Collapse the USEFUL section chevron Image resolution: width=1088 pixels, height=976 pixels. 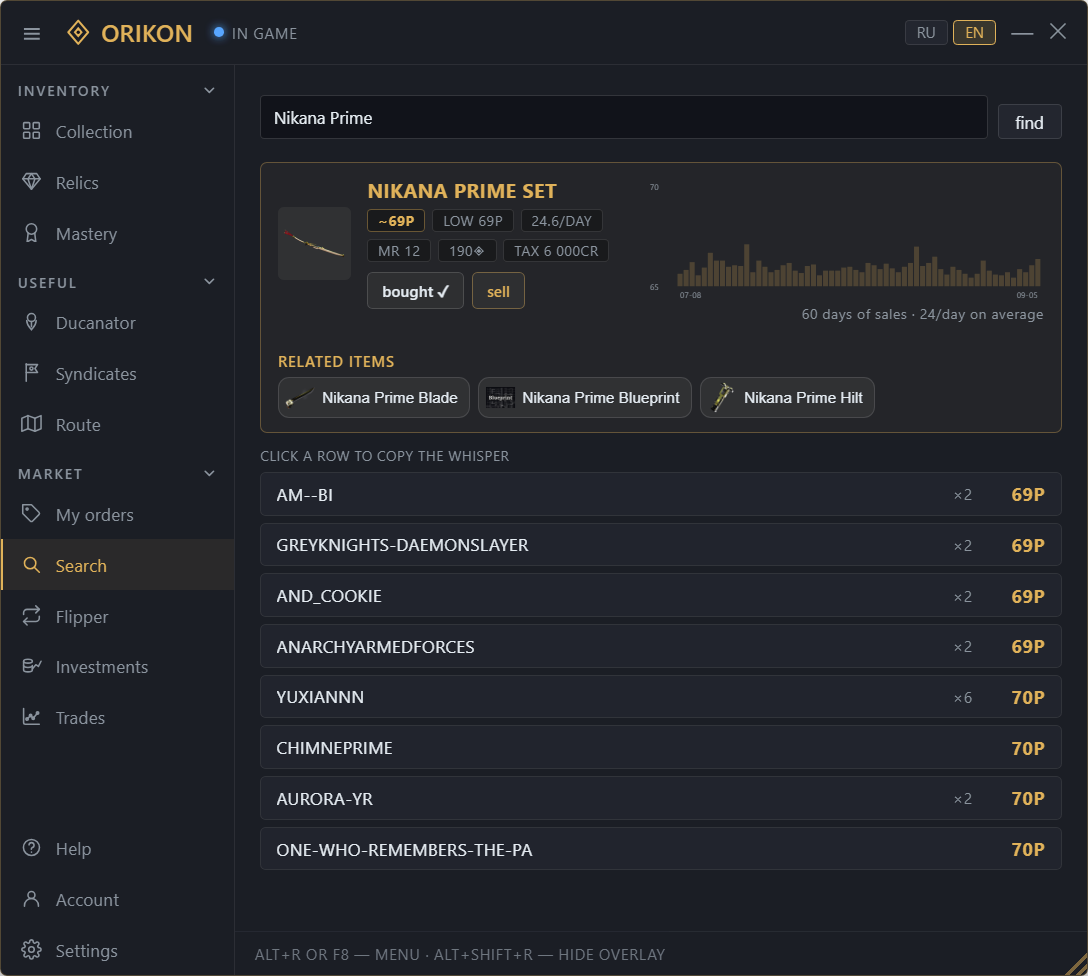(210, 282)
